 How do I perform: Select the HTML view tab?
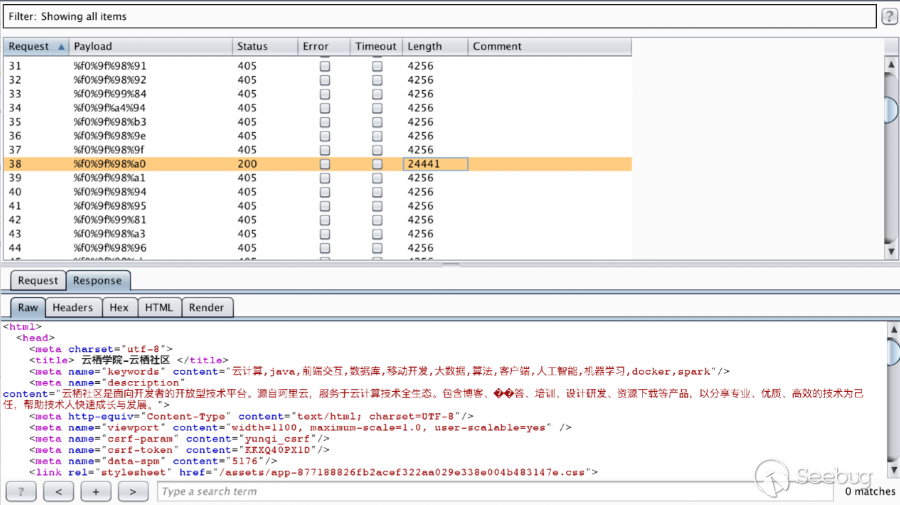[159, 308]
